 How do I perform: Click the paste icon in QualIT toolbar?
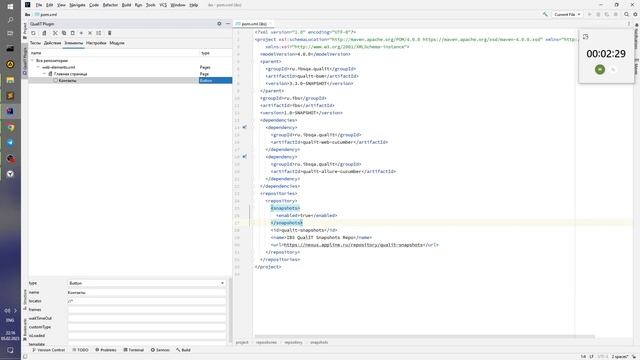(x=73, y=33)
